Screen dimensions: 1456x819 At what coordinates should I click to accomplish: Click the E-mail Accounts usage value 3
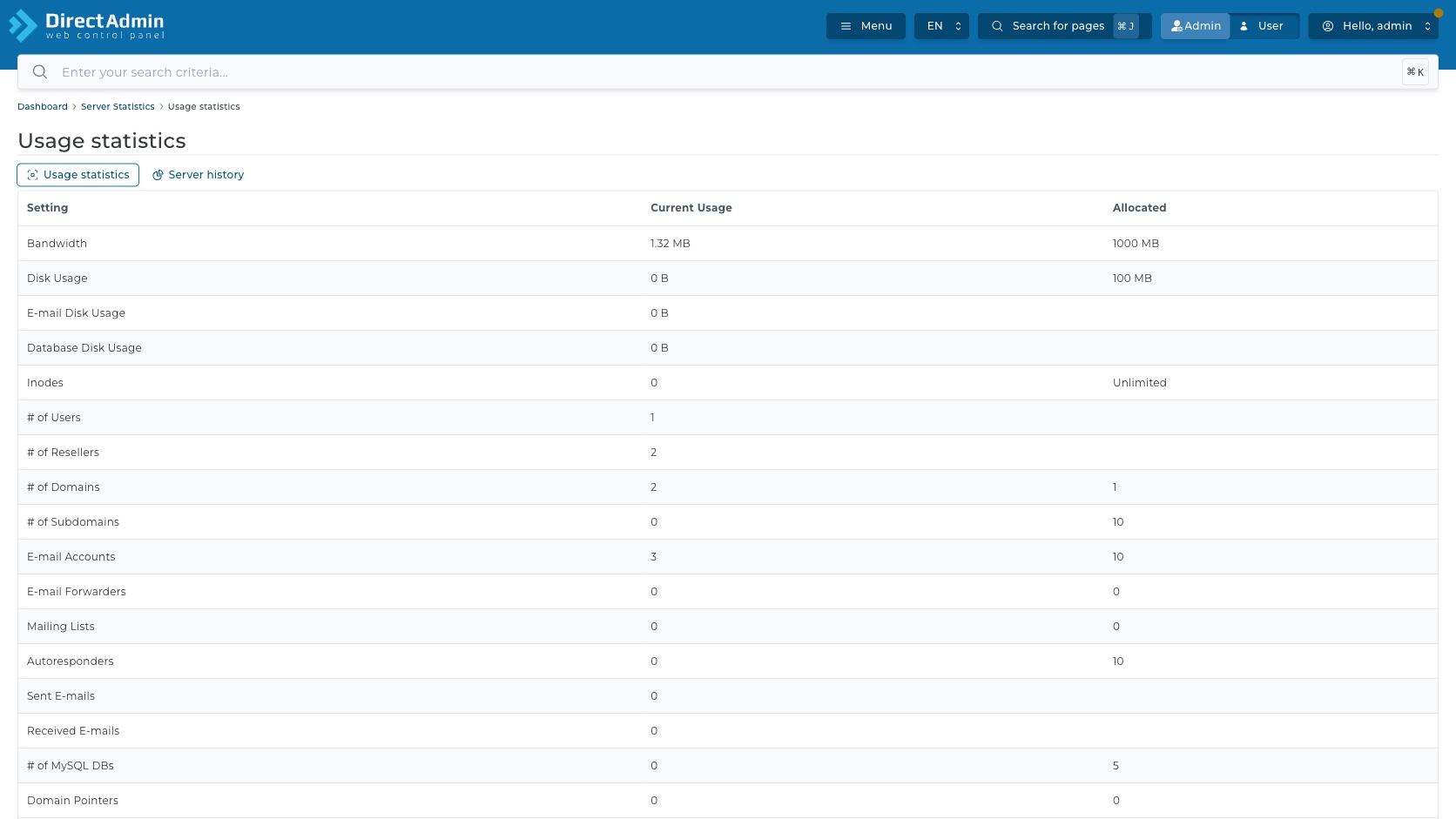[654, 557]
